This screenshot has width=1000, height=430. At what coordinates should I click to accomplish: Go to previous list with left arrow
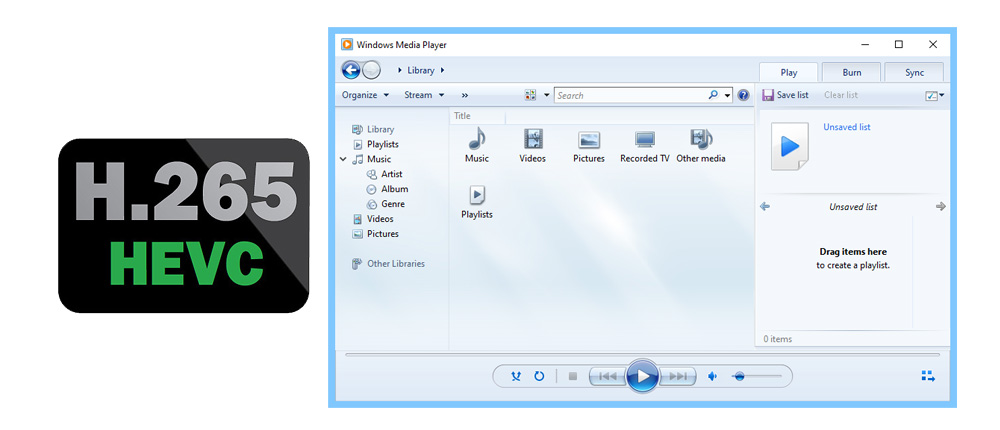point(765,206)
